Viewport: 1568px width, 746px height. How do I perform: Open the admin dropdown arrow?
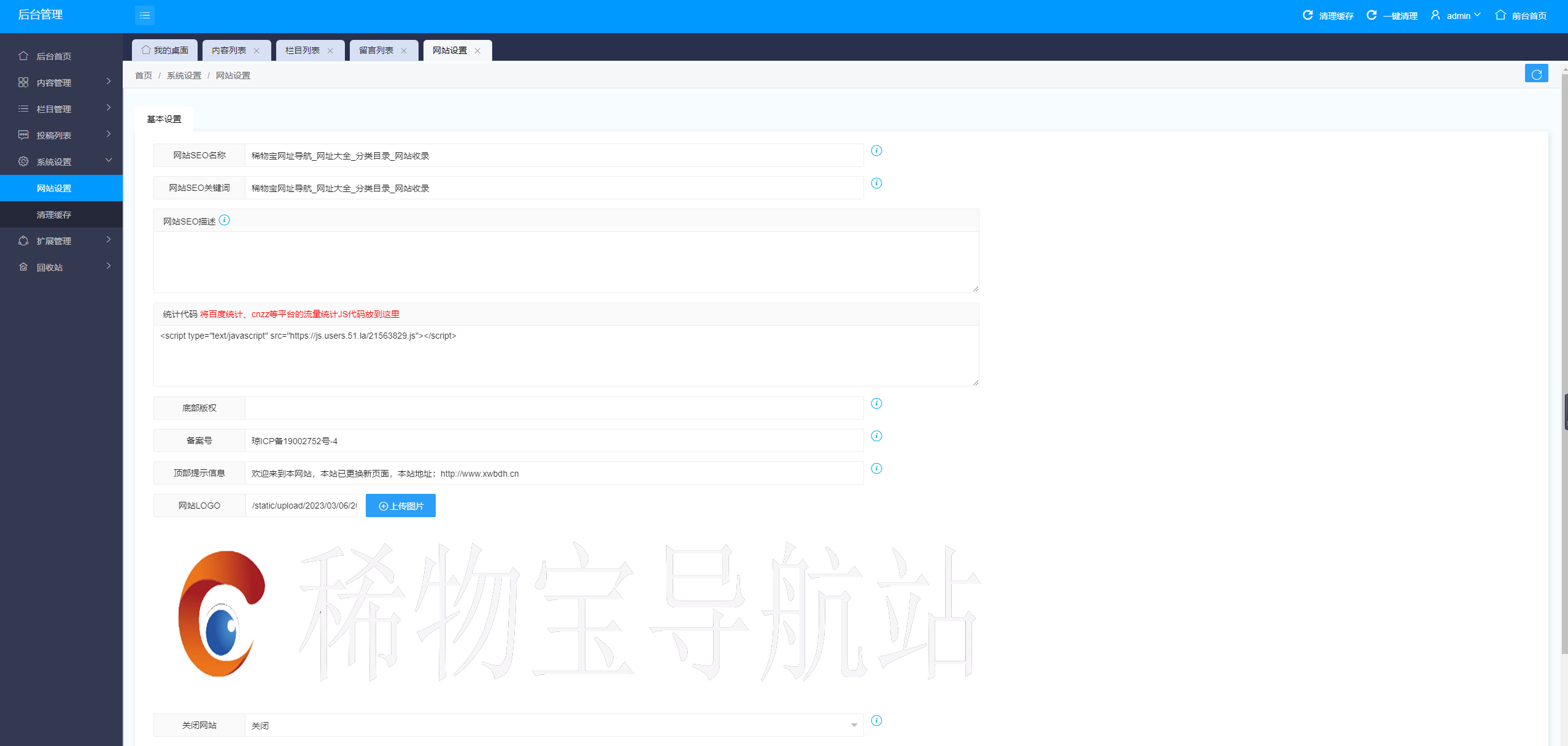1477,15
